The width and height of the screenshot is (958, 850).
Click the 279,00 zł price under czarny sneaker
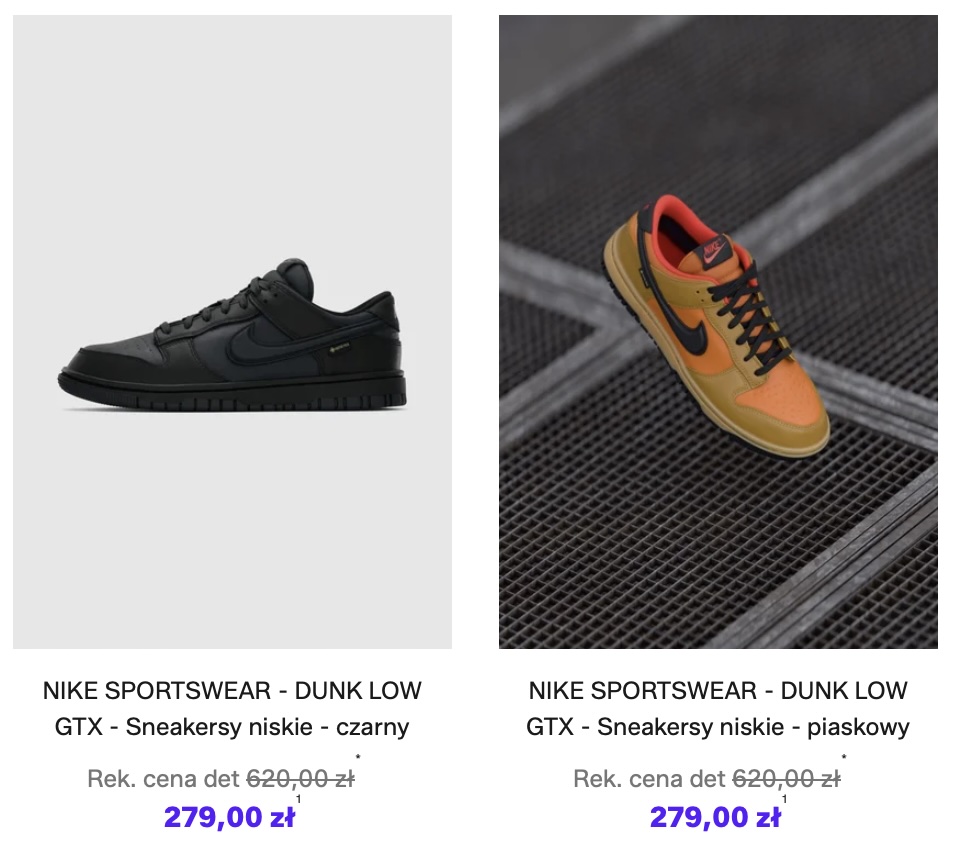pyautogui.click(x=229, y=817)
